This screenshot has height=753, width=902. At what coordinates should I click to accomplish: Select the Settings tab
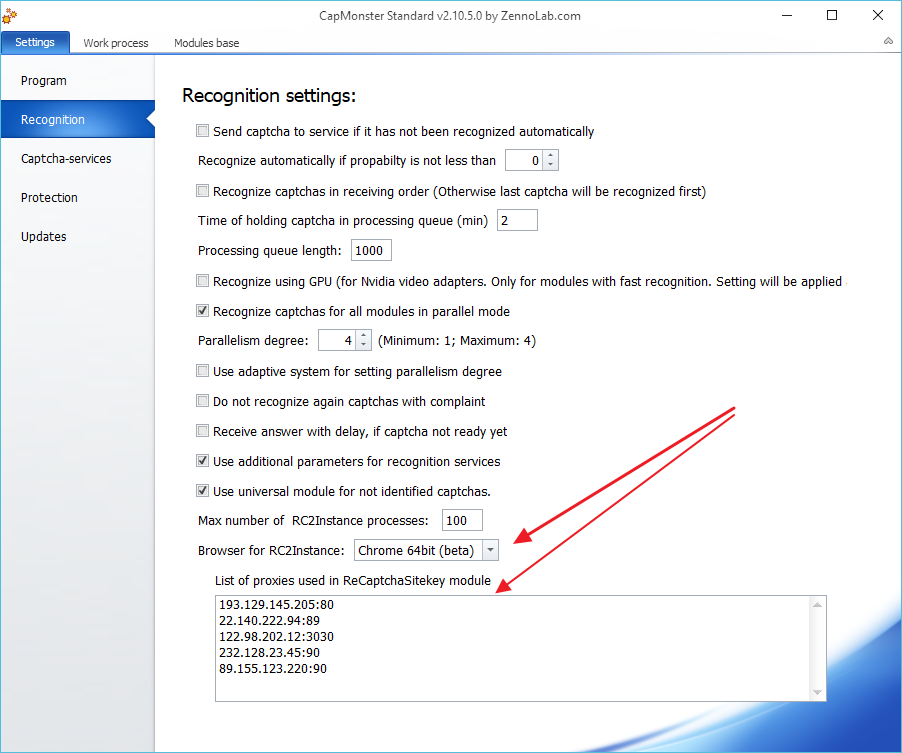coord(35,42)
